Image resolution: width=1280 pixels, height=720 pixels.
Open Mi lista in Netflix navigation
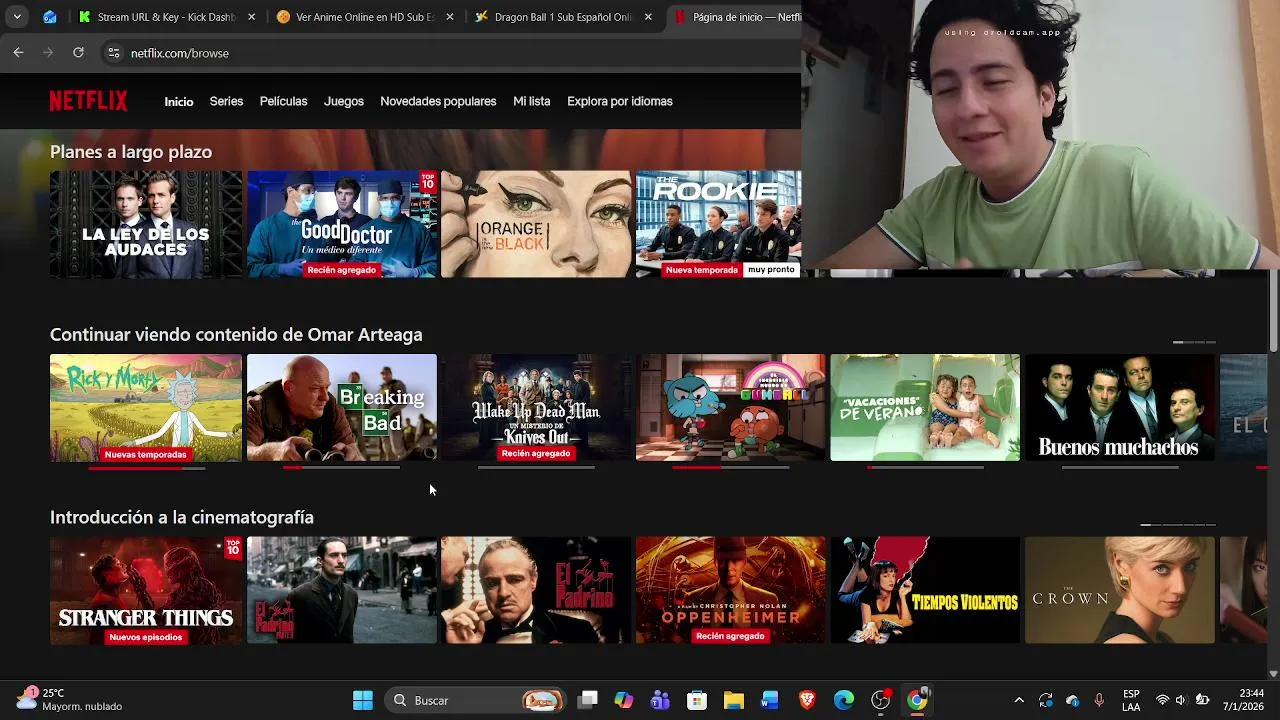click(x=531, y=101)
